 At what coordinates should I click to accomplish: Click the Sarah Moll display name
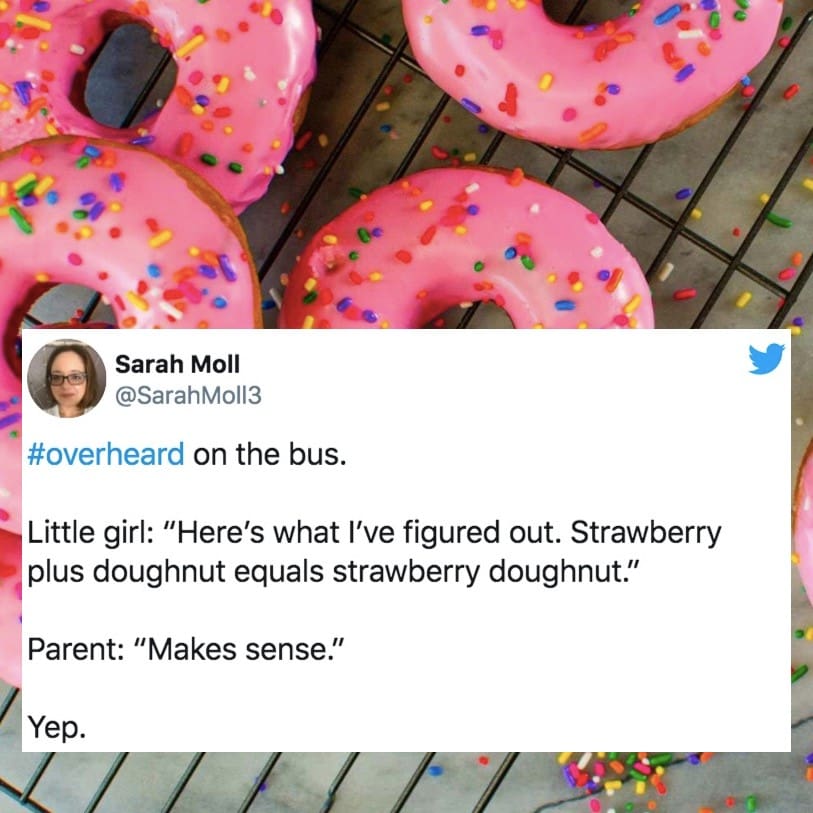(177, 364)
